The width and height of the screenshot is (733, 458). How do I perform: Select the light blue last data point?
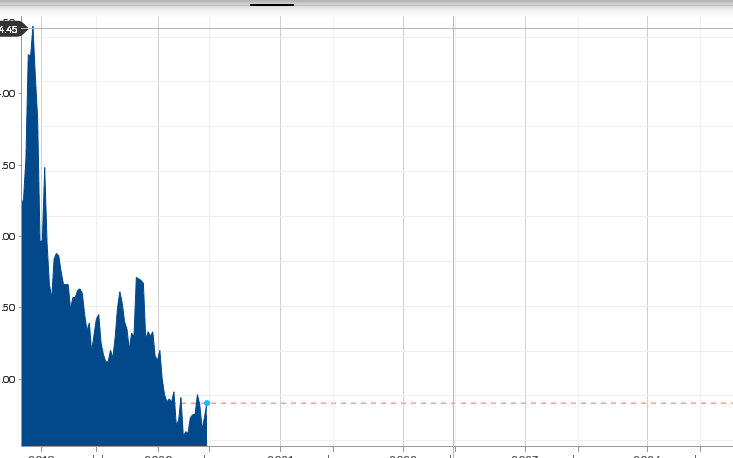click(x=207, y=403)
